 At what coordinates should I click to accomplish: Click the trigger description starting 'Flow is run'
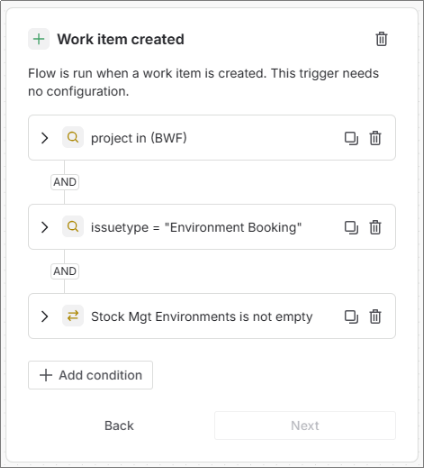coord(203,82)
